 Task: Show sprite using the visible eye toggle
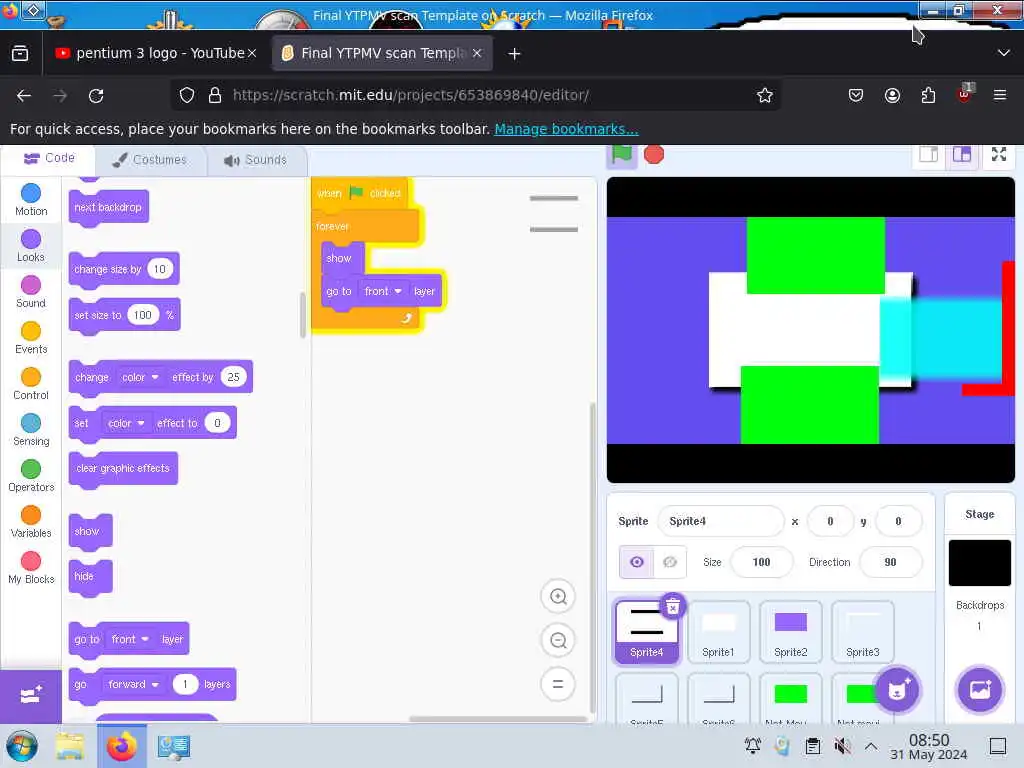636,562
